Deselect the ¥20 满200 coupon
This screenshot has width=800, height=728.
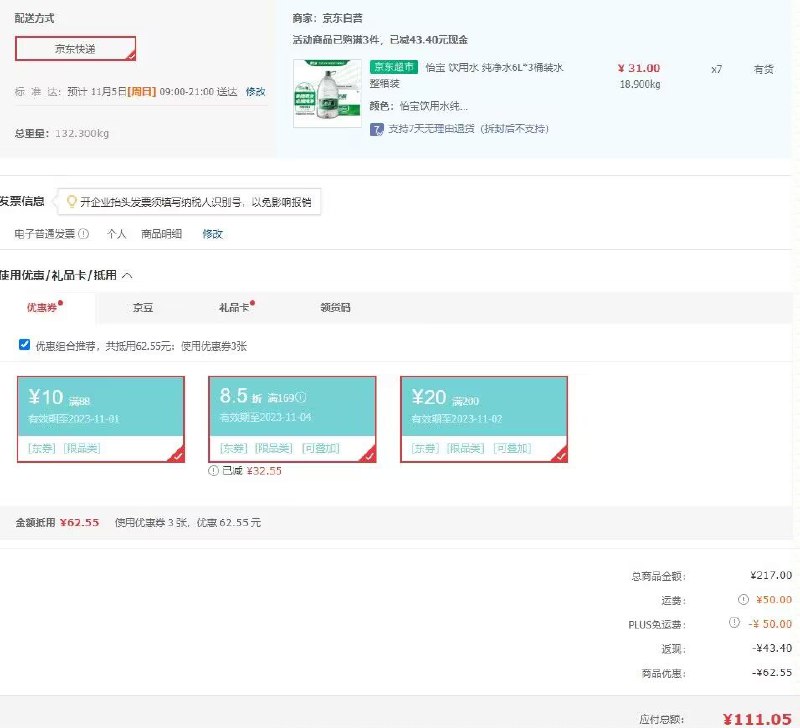484,419
